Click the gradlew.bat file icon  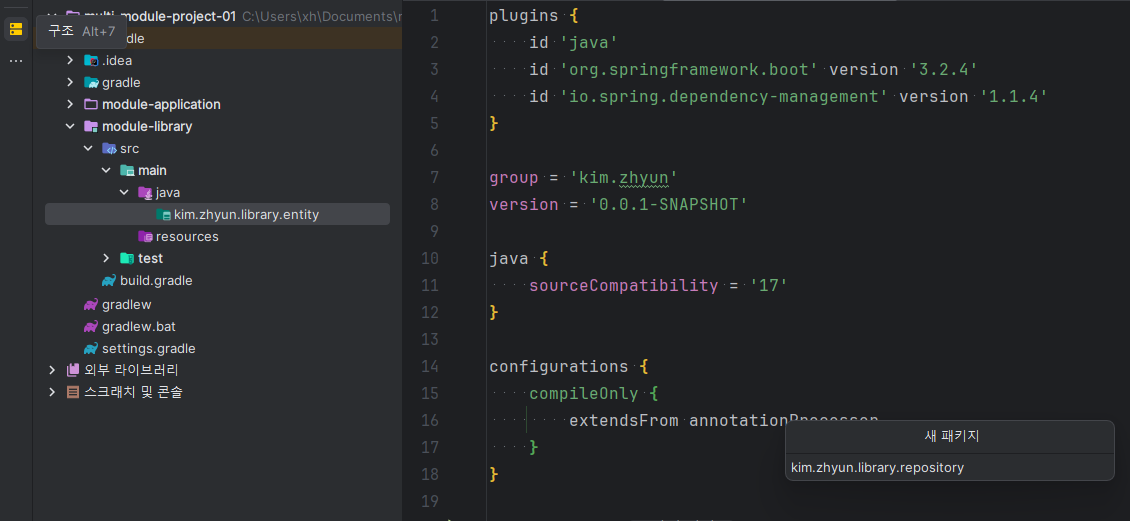point(91,326)
